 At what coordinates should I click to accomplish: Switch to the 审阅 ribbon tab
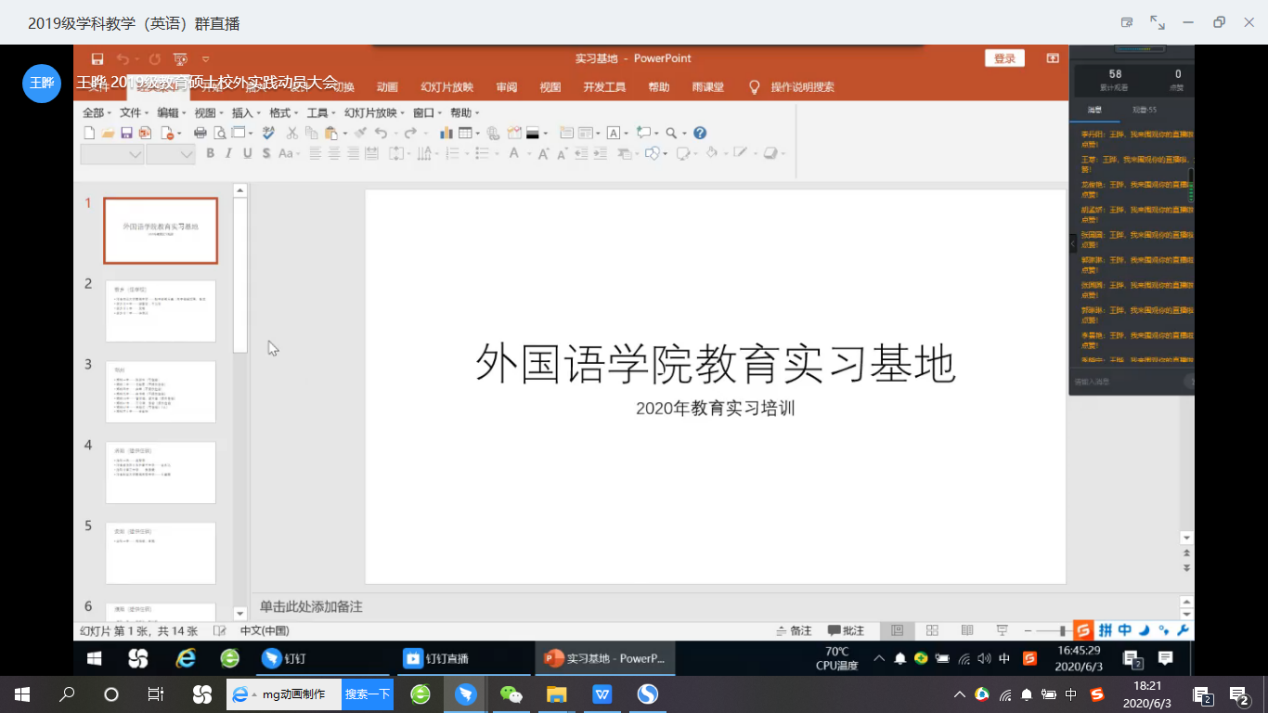tap(506, 87)
